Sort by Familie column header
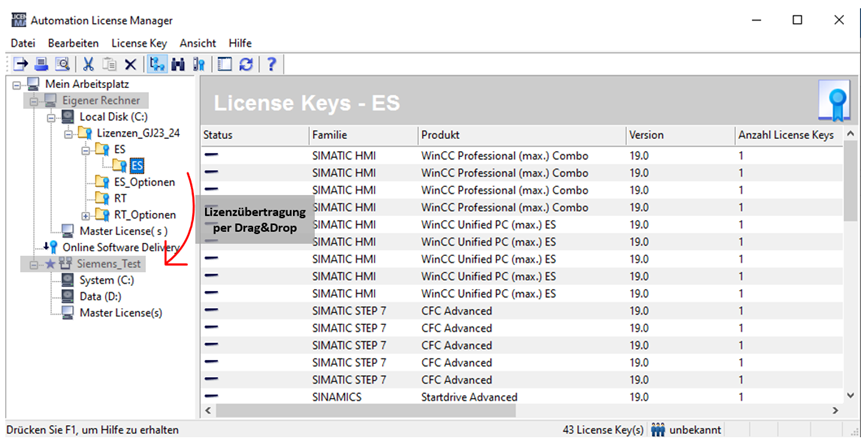 coord(363,135)
